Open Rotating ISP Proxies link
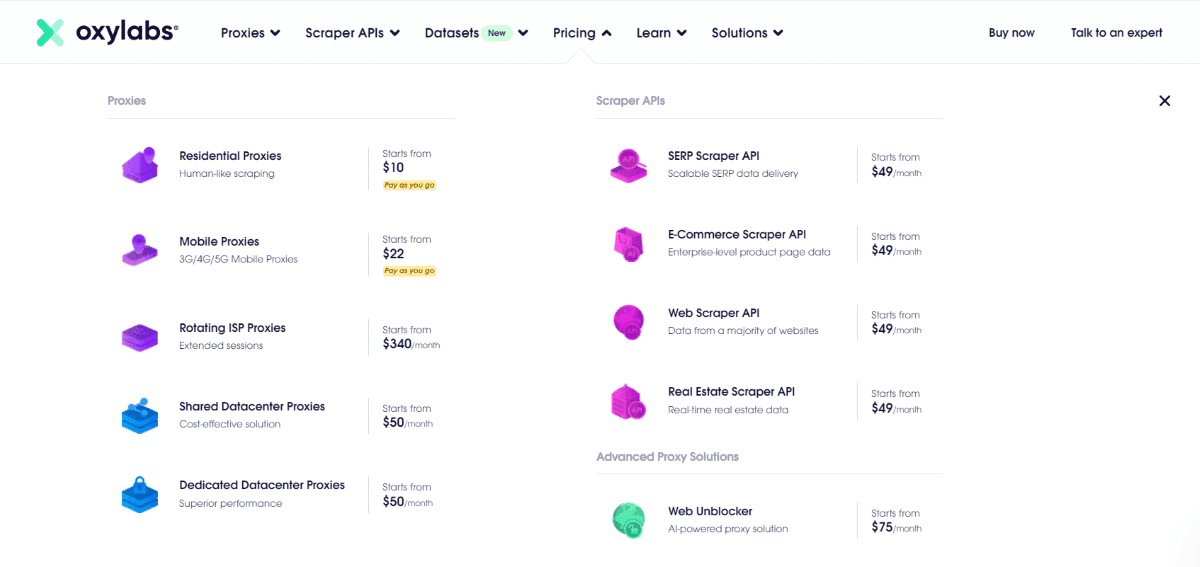The height and width of the screenshot is (567, 1200). click(232, 328)
